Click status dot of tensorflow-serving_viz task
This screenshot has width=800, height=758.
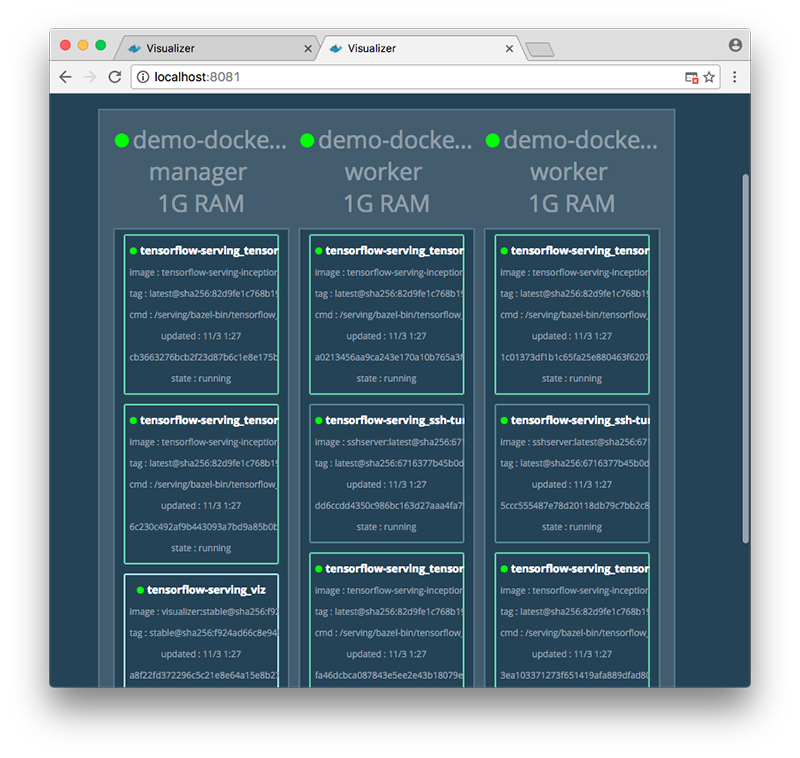[x=140, y=590]
